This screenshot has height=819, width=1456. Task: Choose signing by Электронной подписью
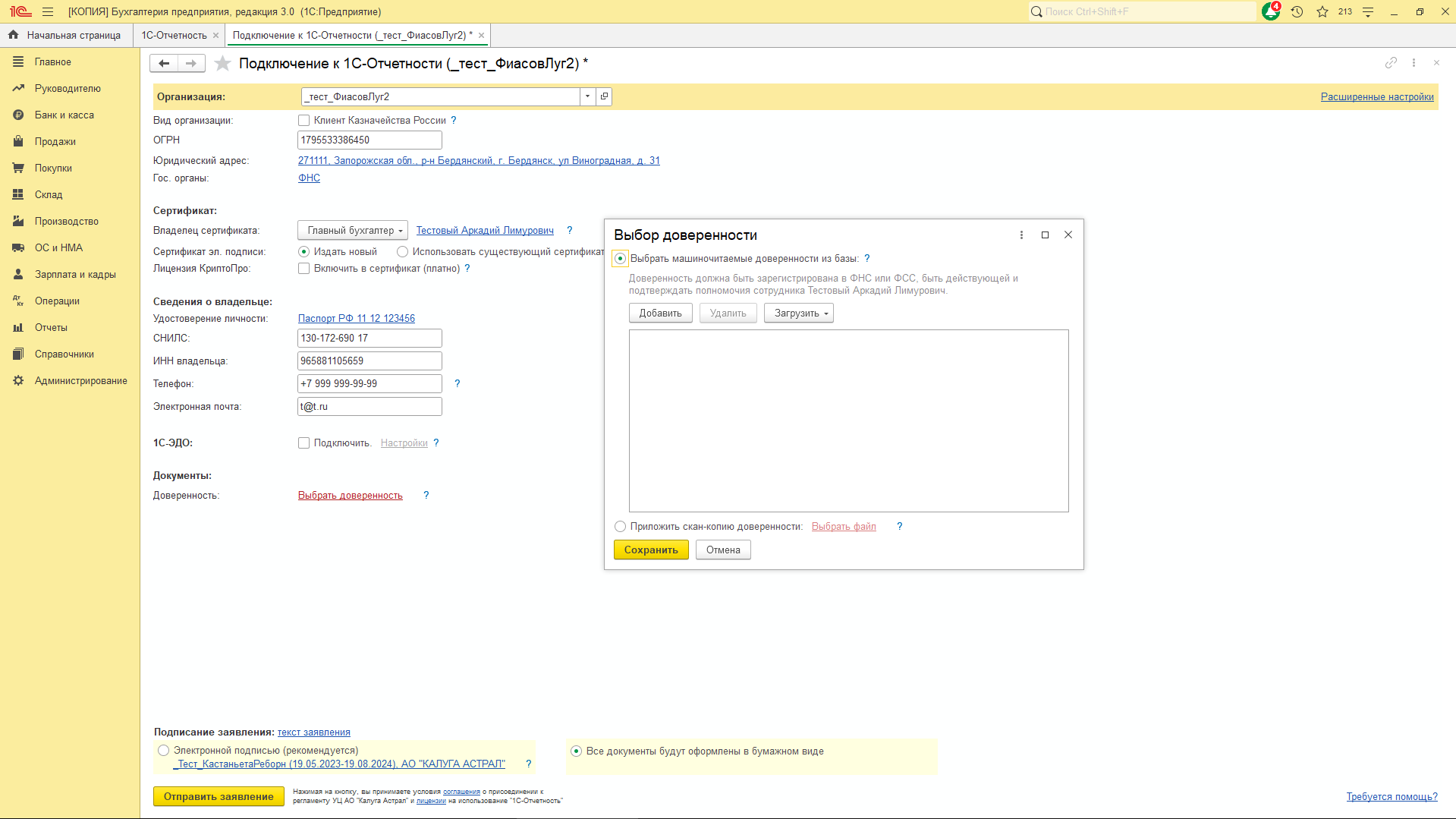click(x=163, y=750)
